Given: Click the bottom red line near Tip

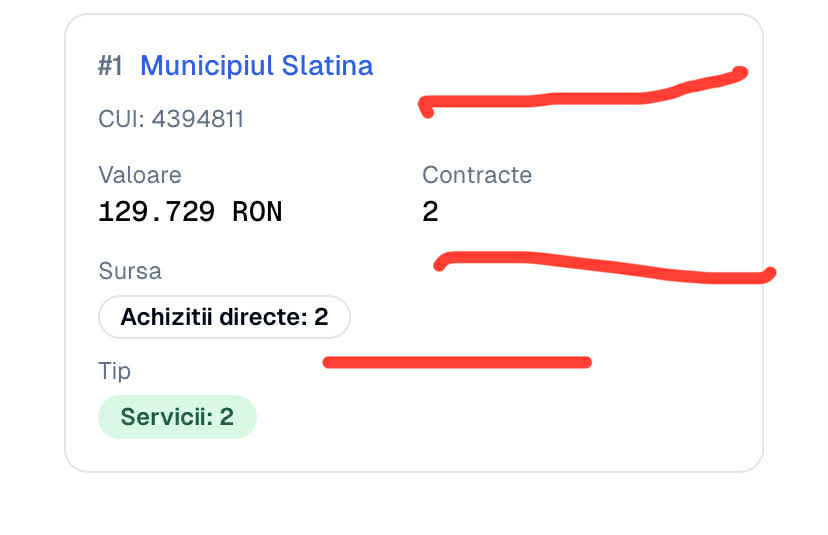Looking at the screenshot, I should (457, 362).
